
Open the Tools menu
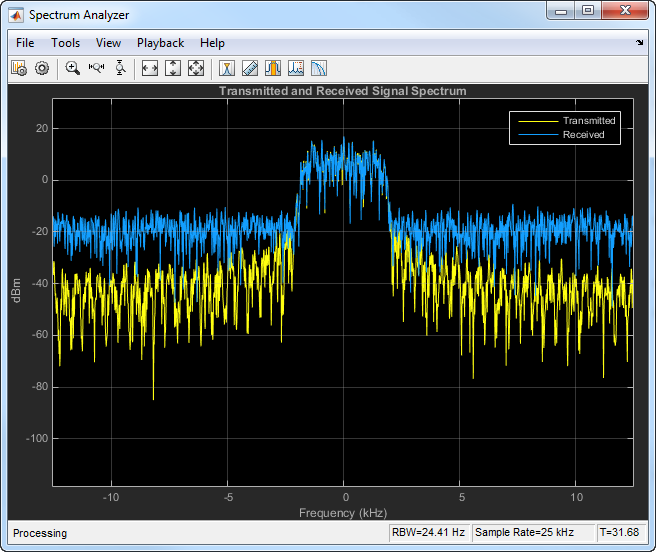(65, 43)
